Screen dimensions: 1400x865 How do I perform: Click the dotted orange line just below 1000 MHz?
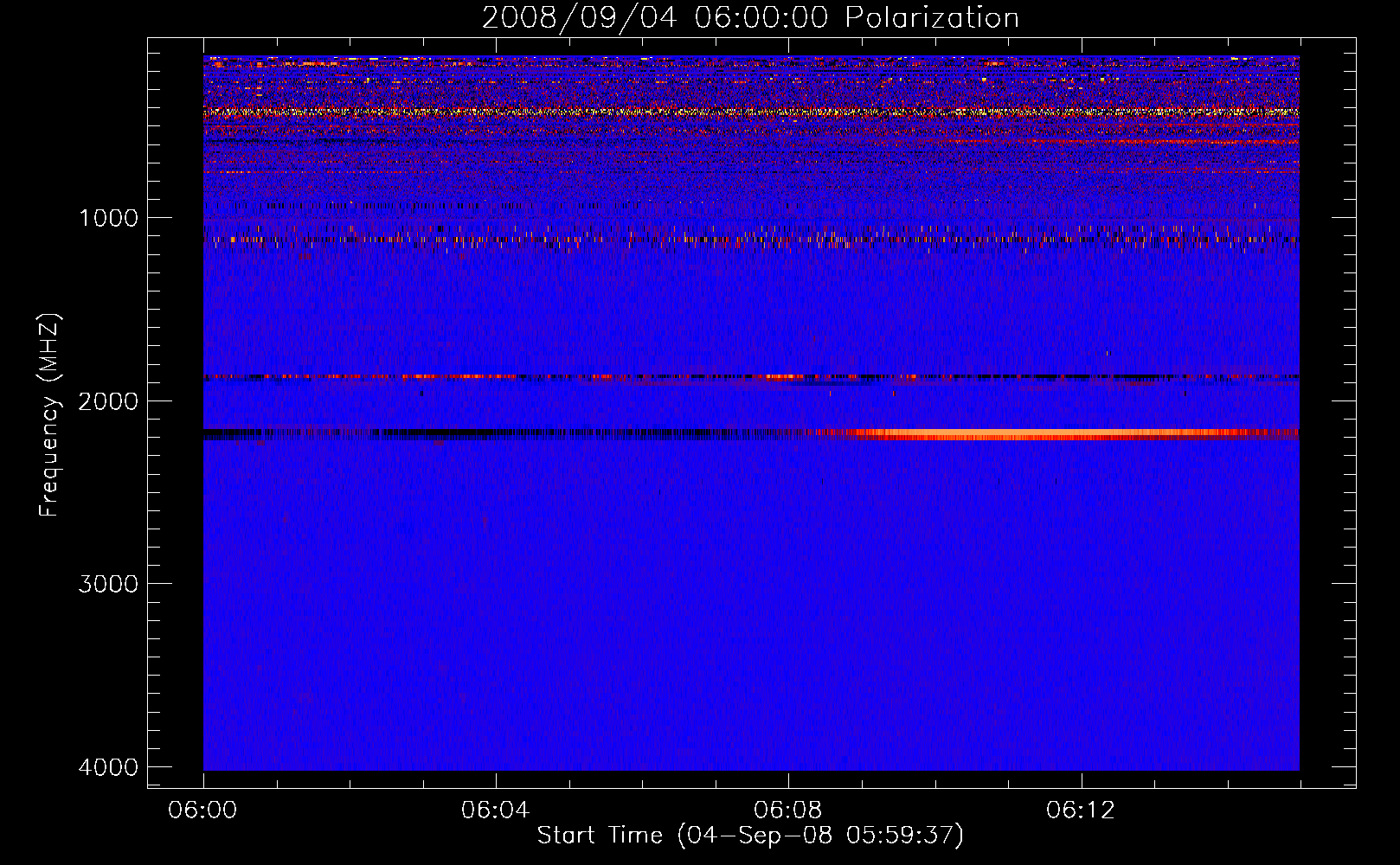tap(606, 240)
